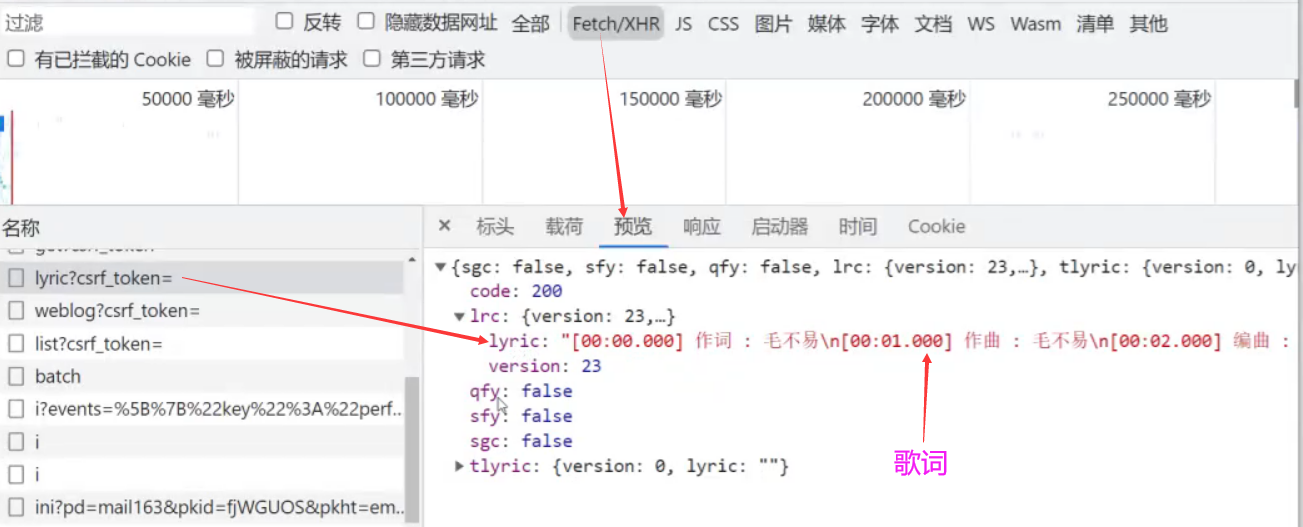
Task: Select the Fetch/XHR filter
Action: point(616,23)
